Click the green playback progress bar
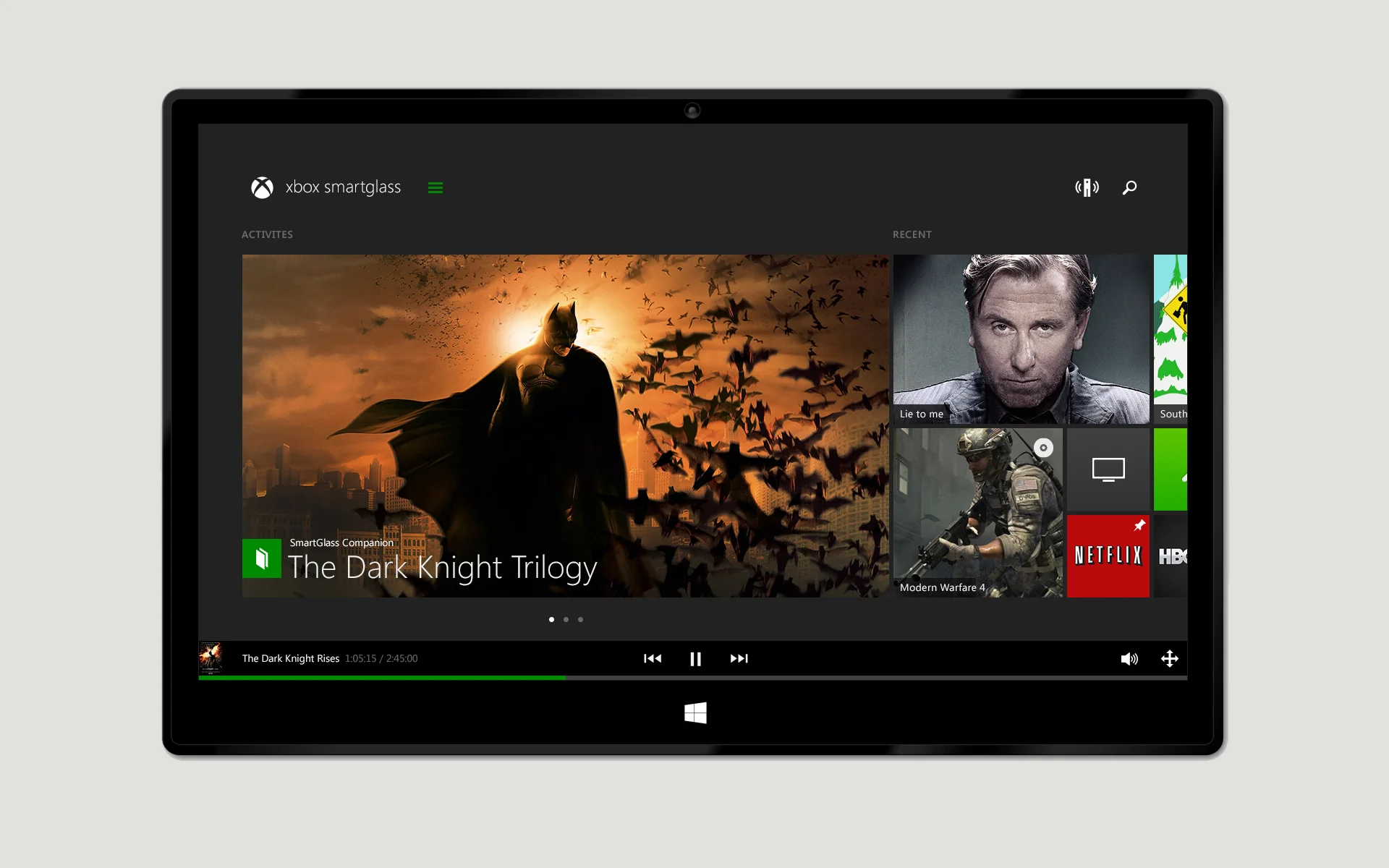The height and width of the screenshot is (868, 1389). coord(382,678)
